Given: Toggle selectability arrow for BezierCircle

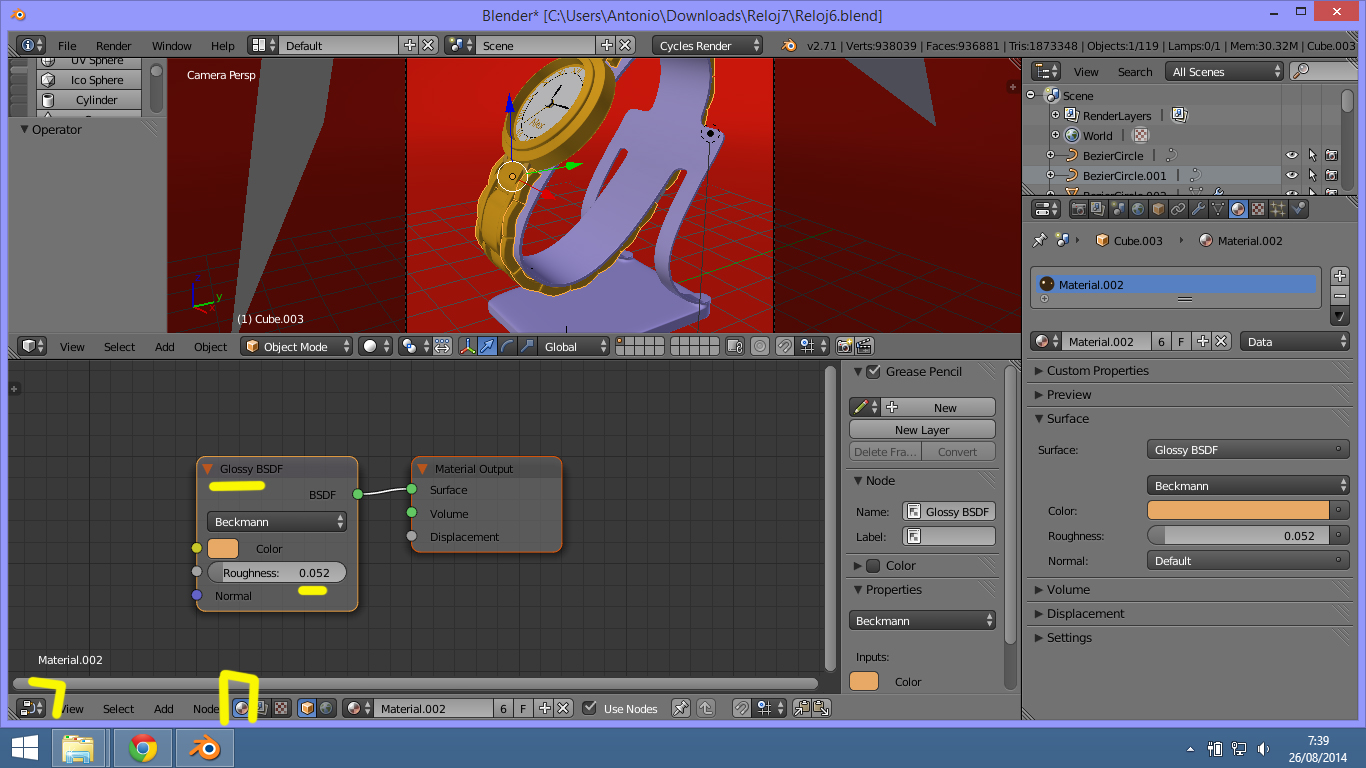Looking at the screenshot, I should pos(1312,155).
